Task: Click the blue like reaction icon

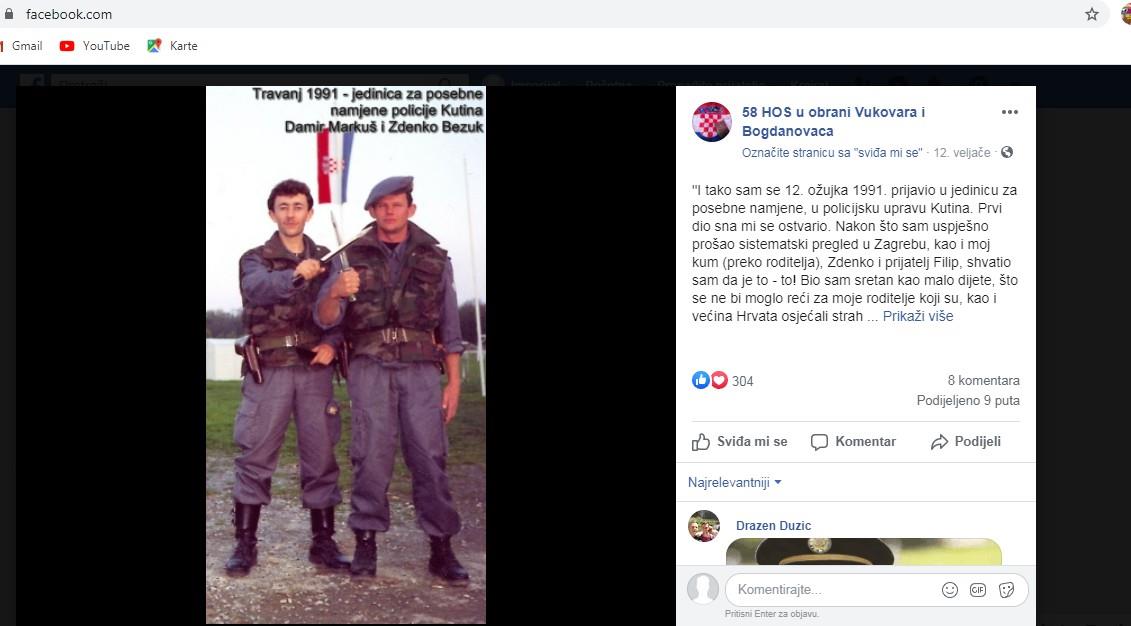Action: point(700,380)
